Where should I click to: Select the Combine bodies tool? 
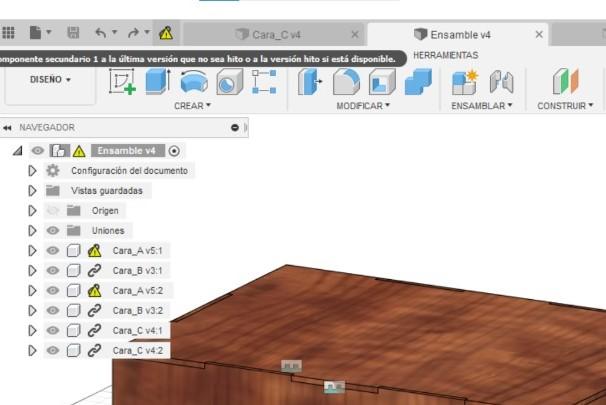click(418, 82)
